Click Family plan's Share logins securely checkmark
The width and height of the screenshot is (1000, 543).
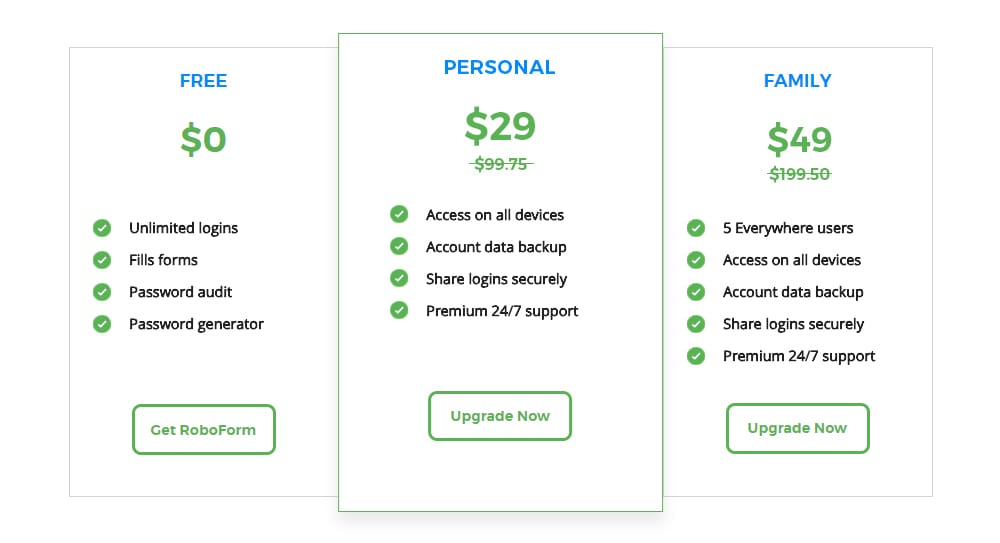coord(696,324)
